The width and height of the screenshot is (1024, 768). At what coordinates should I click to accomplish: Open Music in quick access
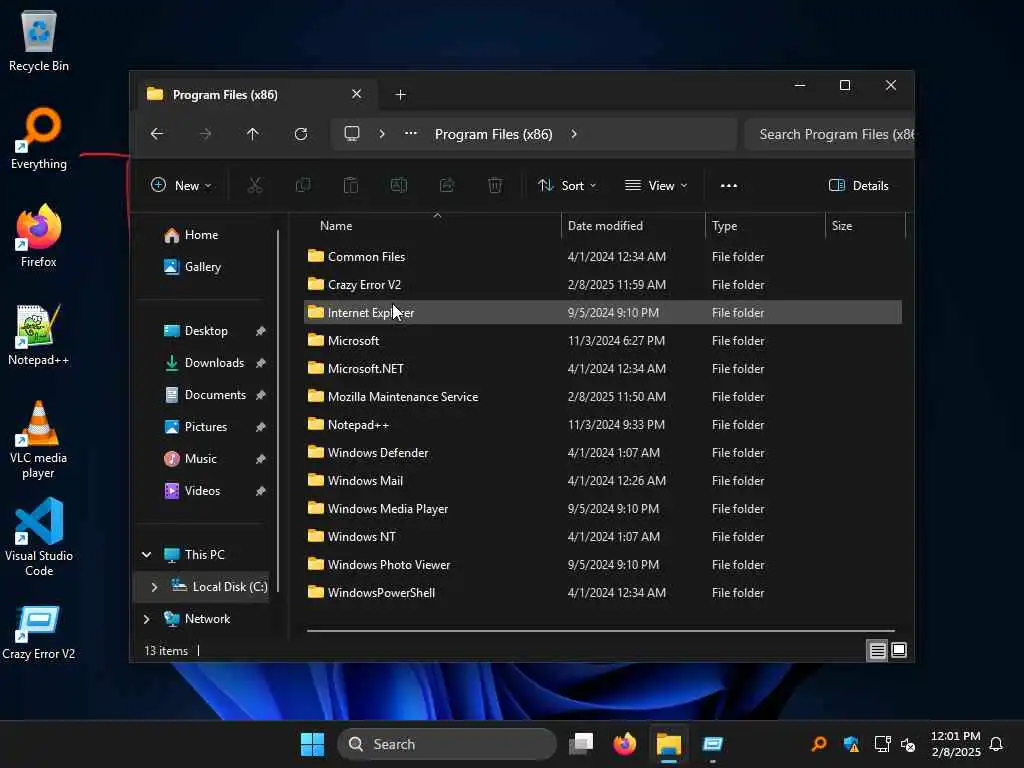point(190,459)
